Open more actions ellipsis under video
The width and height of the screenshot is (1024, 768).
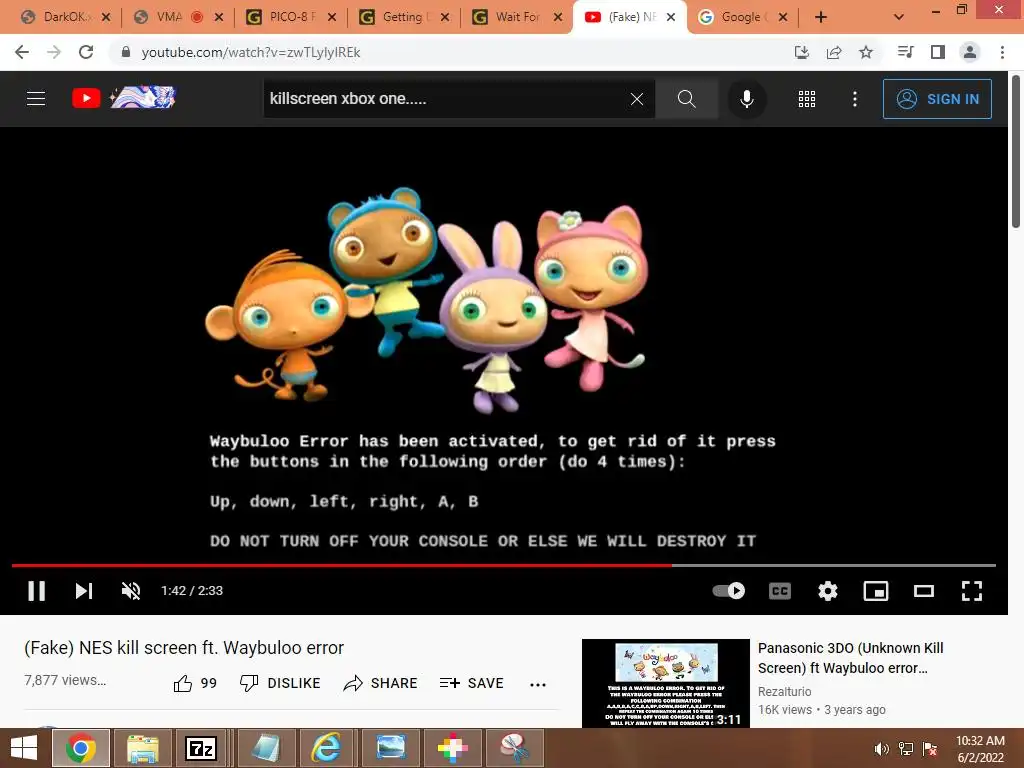pyautogui.click(x=537, y=684)
